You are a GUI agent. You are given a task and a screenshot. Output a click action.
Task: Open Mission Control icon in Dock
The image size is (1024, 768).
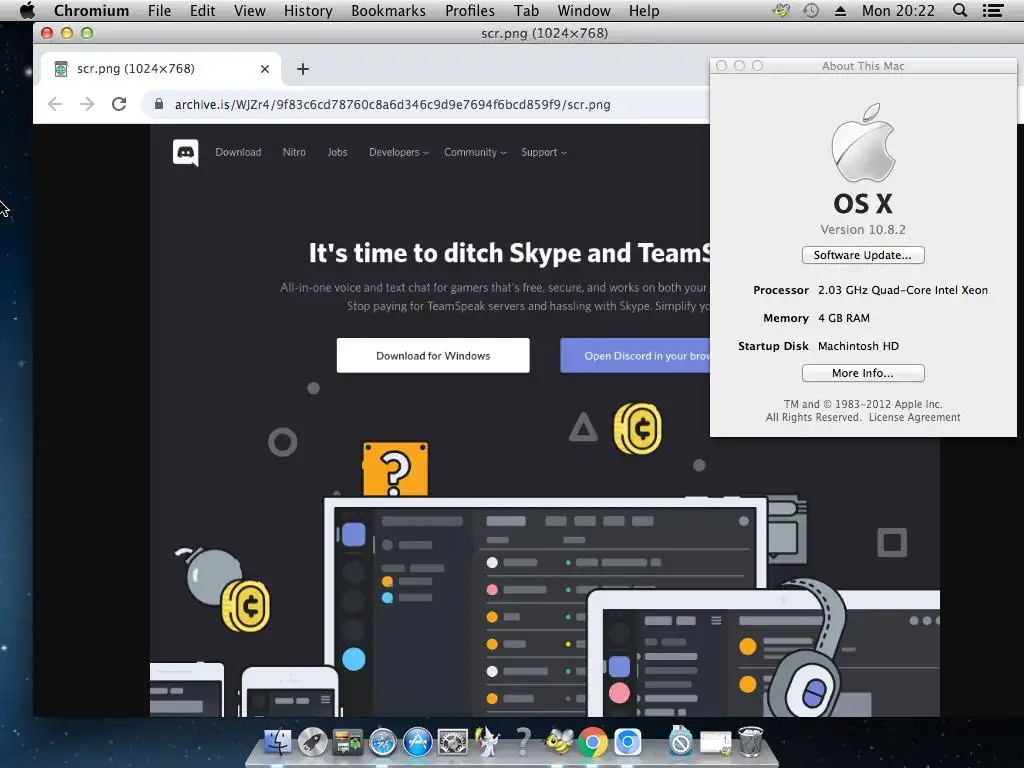[x=347, y=742]
